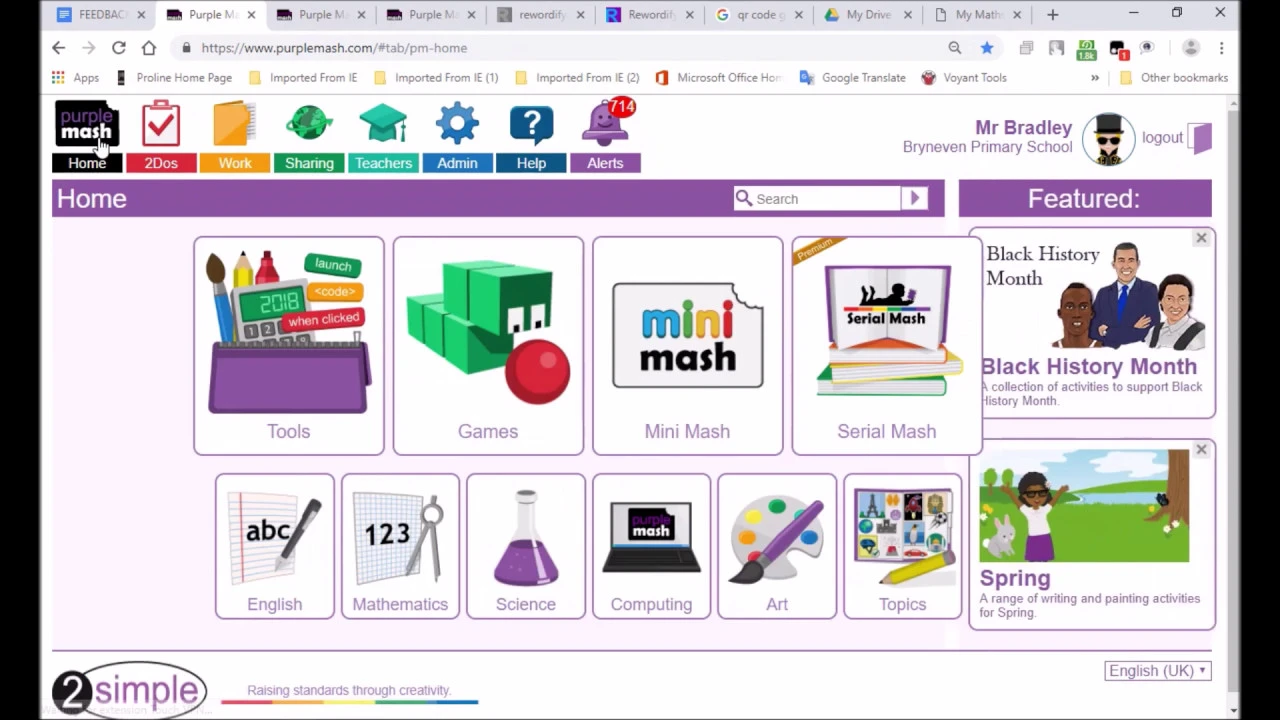Switch to the qr code Google tab
This screenshot has height=720, width=1280.
click(760, 15)
